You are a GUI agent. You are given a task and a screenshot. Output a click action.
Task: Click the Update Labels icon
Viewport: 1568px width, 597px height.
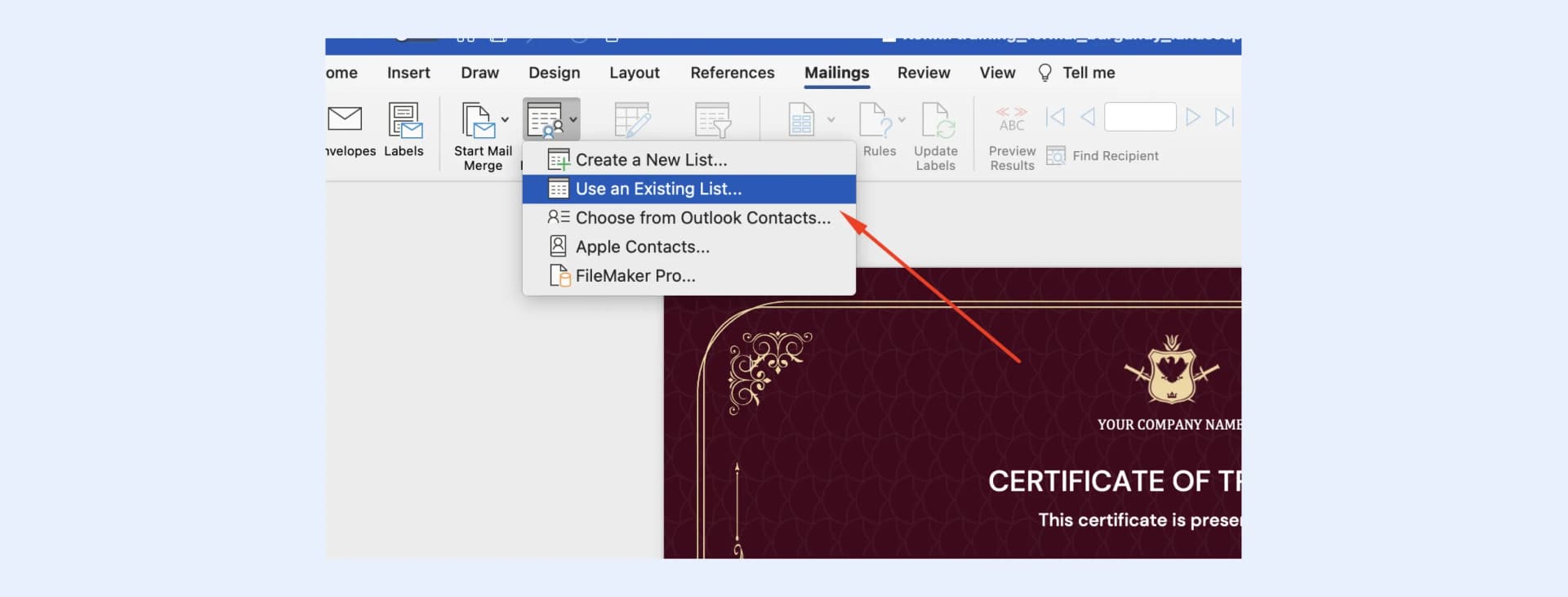point(938,120)
